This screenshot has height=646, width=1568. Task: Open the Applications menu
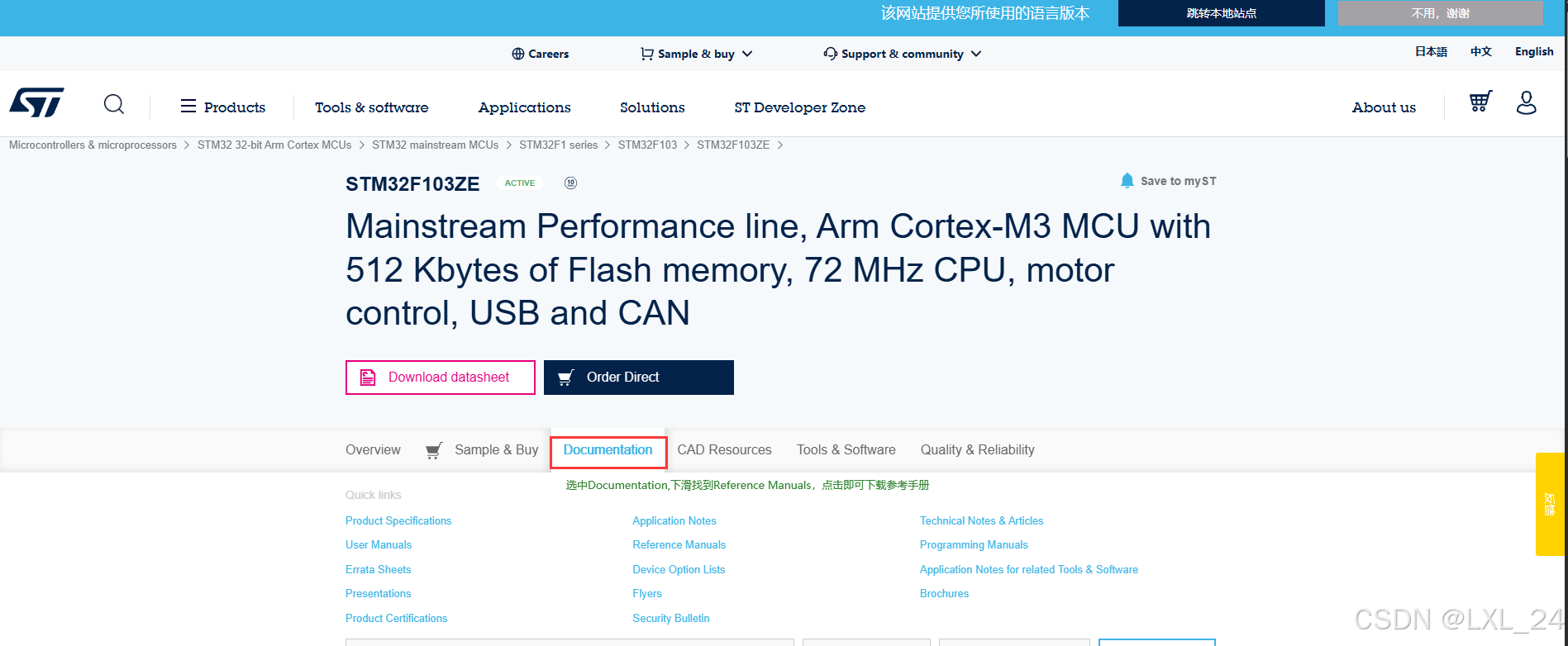(x=524, y=107)
